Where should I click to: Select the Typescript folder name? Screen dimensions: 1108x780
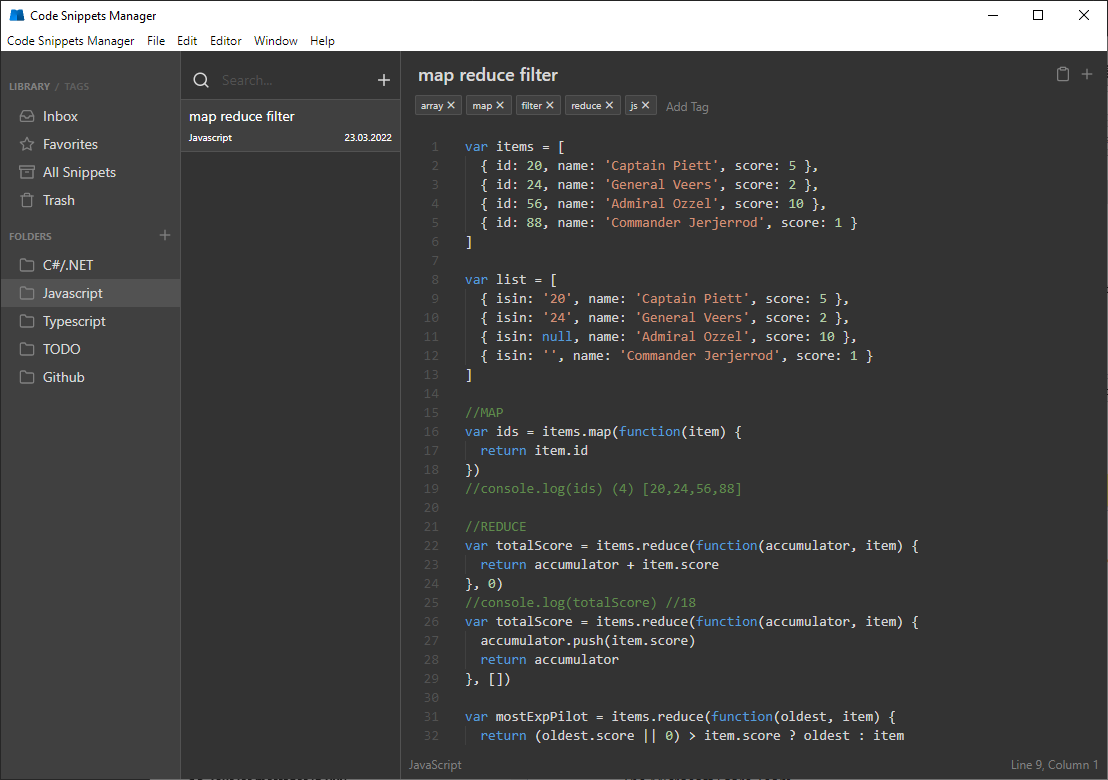coord(74,321)
